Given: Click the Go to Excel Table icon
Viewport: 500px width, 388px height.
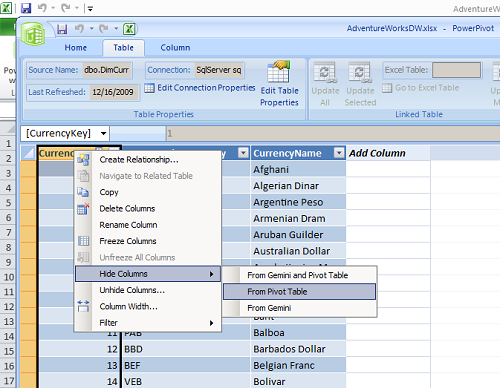Looking at the screenshot, I should click(x=387, y=88).
